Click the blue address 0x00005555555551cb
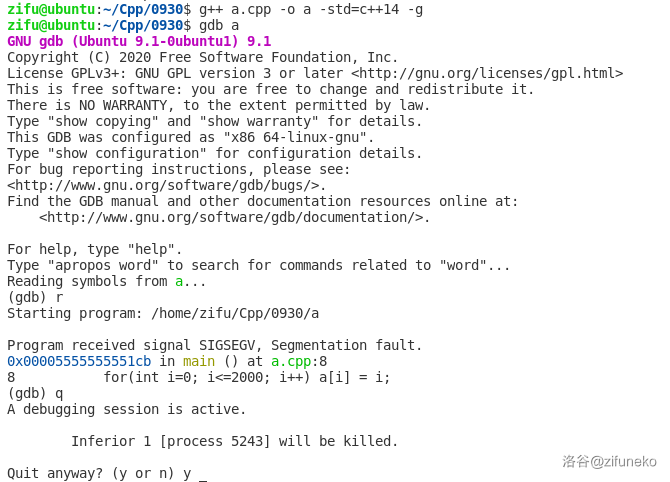 (79, 361)
